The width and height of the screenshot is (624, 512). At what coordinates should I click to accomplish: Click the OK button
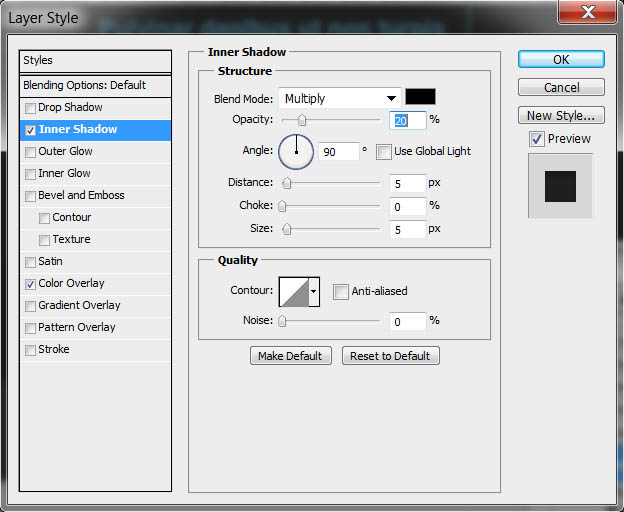561,59
